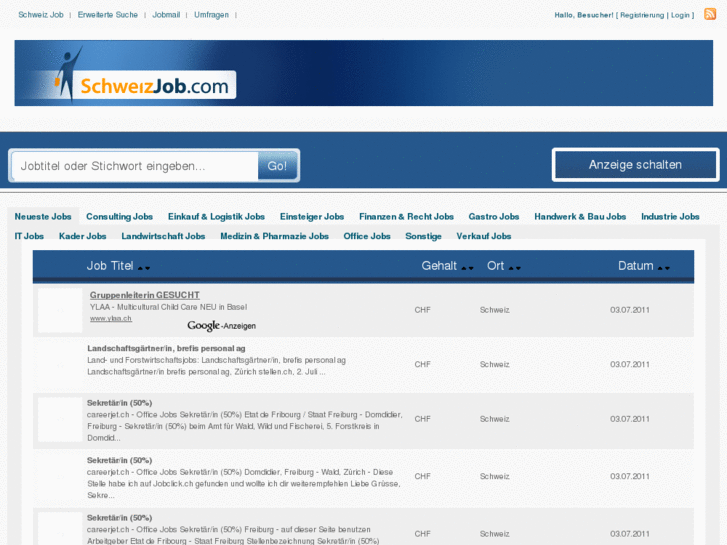Click the Gehalt column header

pyautogui.click(x=439, y=266)
